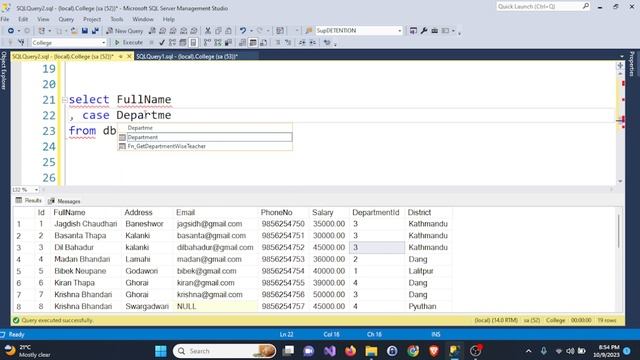Switch output to Results to Text
The width and height of the screenshot is (640, 360).
(242, 42)
